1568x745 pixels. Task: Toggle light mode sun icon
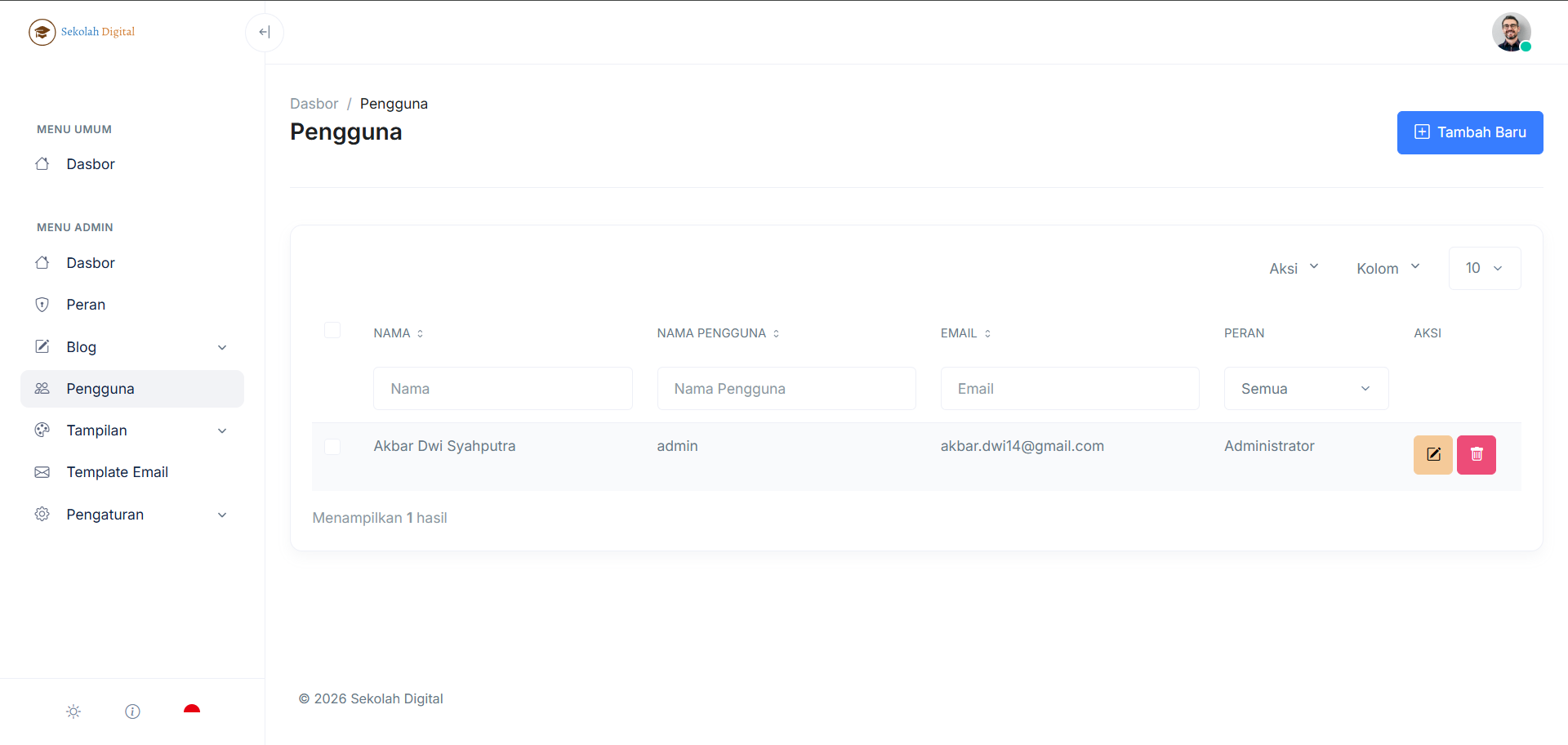73,712
